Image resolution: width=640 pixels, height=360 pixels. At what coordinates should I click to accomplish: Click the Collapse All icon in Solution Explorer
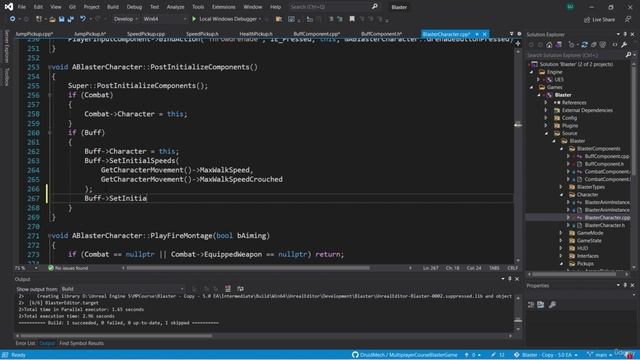point(593,45)
